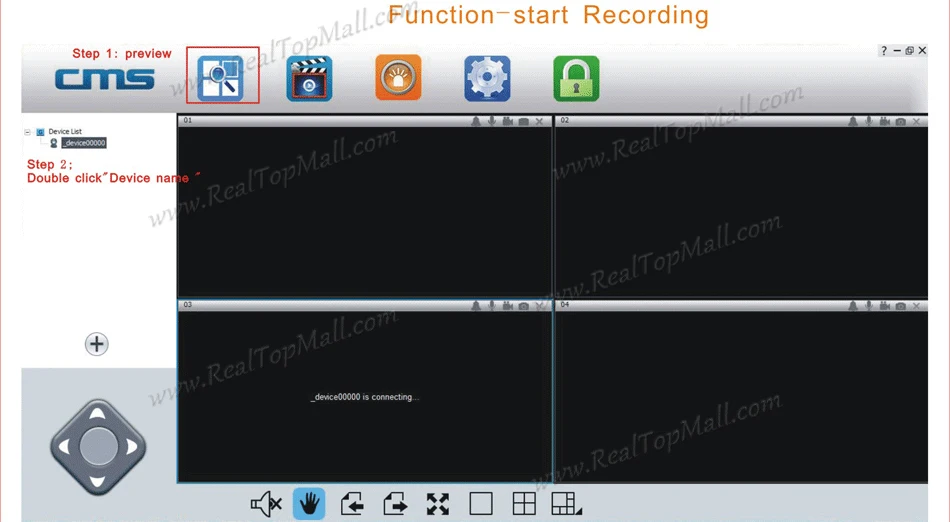The height and width of the screenshot is (522, 950).
Task: Open the orange alarm light icon
Action: 398,78
